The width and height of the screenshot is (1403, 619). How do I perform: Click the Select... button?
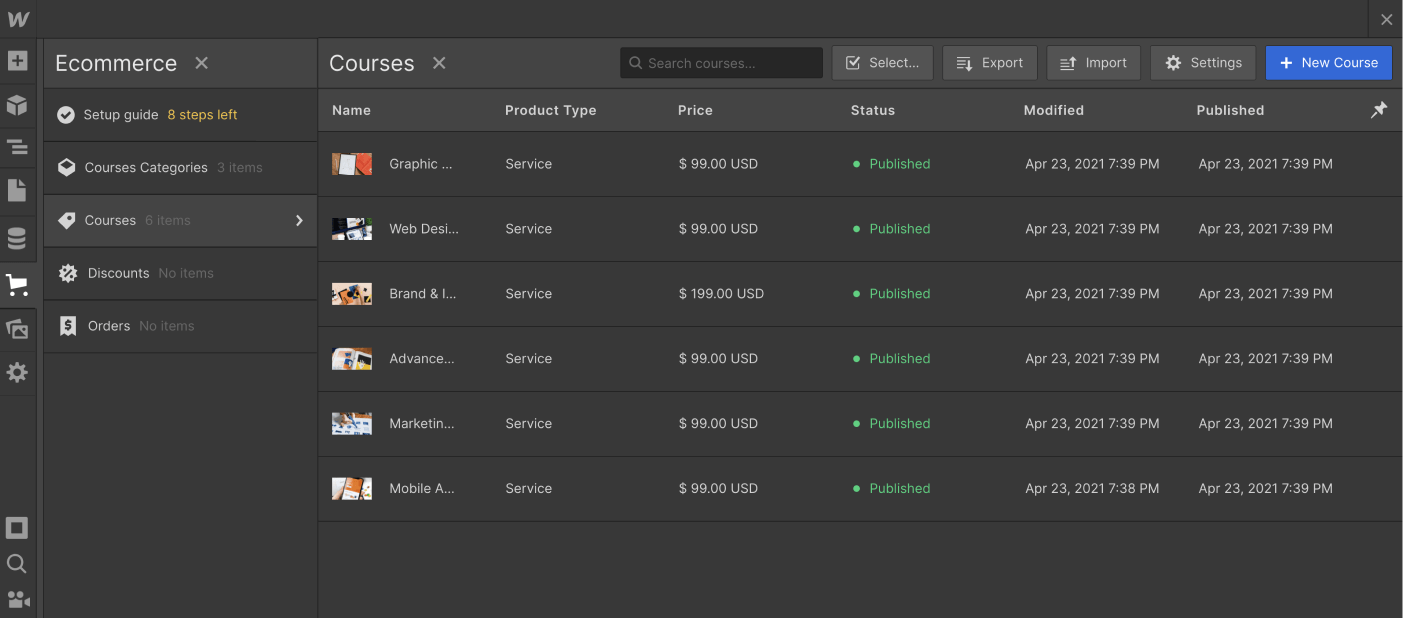point(882,63)
